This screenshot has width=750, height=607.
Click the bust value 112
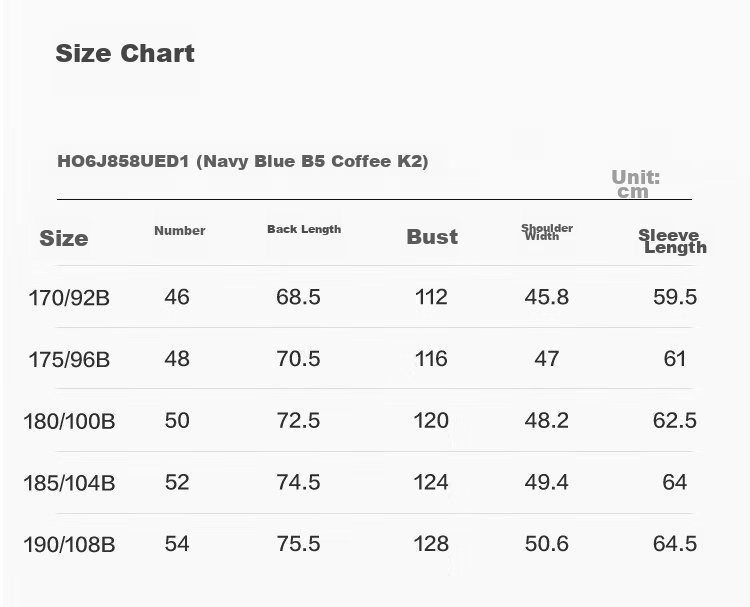431,297
